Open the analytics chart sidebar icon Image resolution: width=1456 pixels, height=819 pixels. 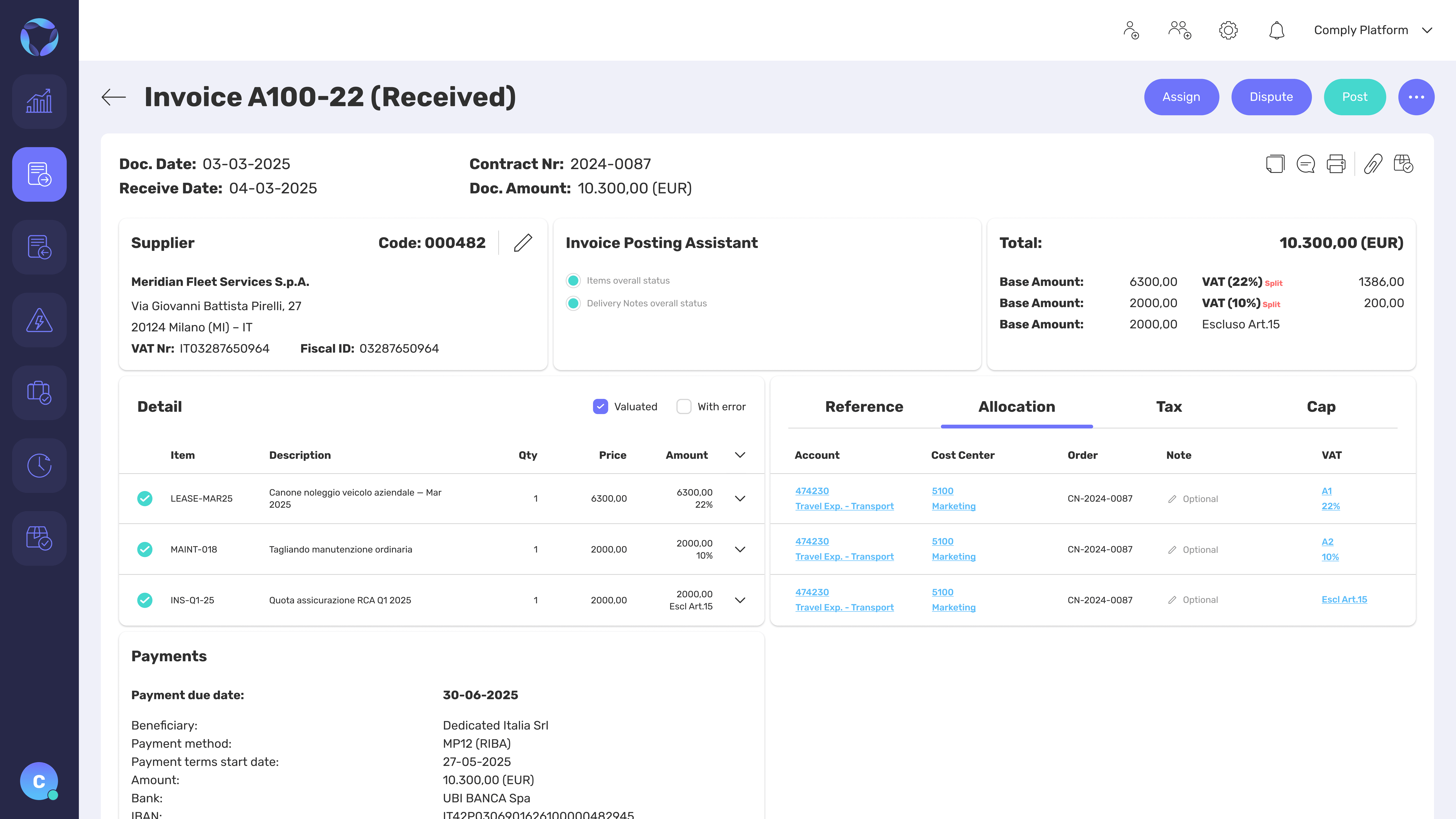tap(39, 102)
